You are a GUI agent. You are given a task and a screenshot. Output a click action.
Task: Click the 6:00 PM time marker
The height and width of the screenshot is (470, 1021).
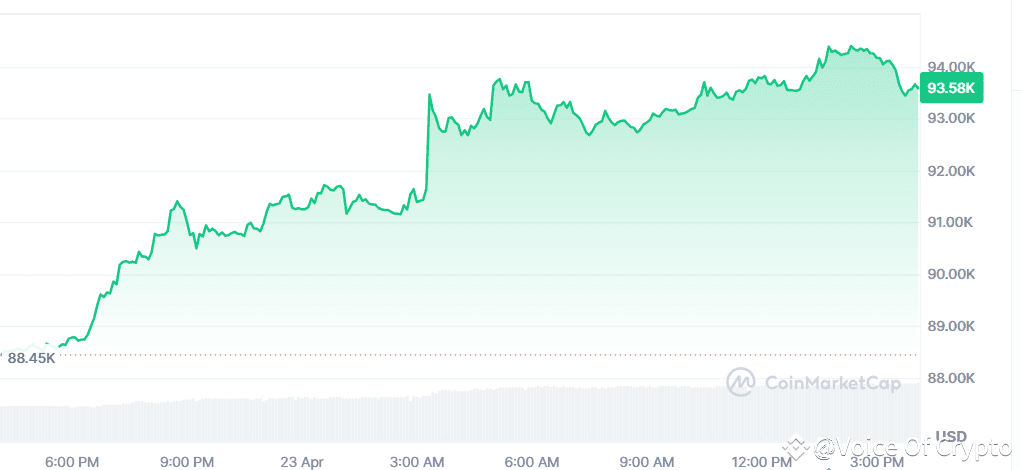72,462
